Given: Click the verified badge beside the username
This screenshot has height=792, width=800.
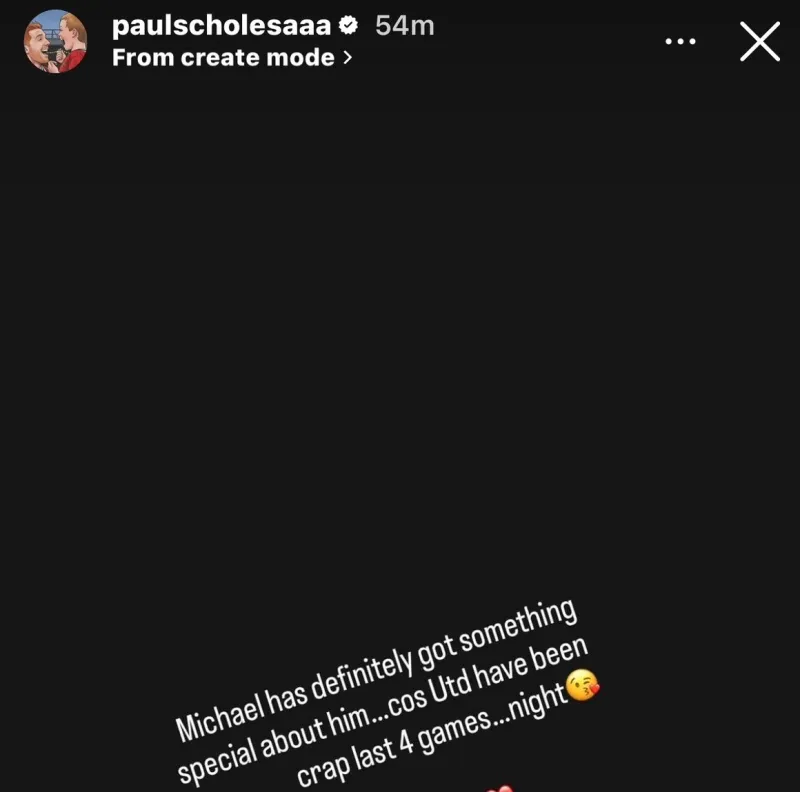Looking at the screenshot, I should 348,25.
